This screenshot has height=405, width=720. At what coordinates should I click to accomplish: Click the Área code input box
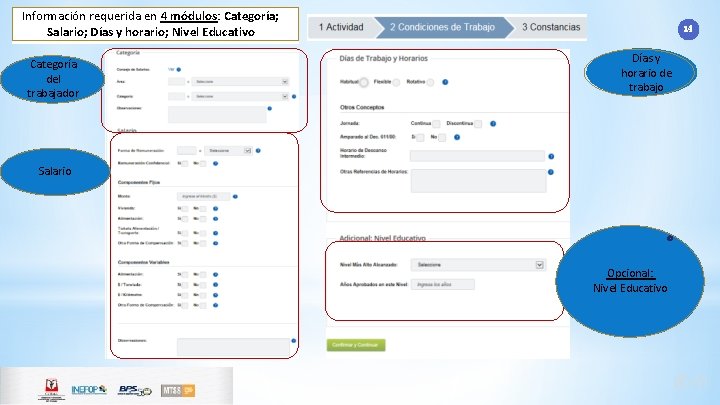pyautogui.click(x=176, y=82)
